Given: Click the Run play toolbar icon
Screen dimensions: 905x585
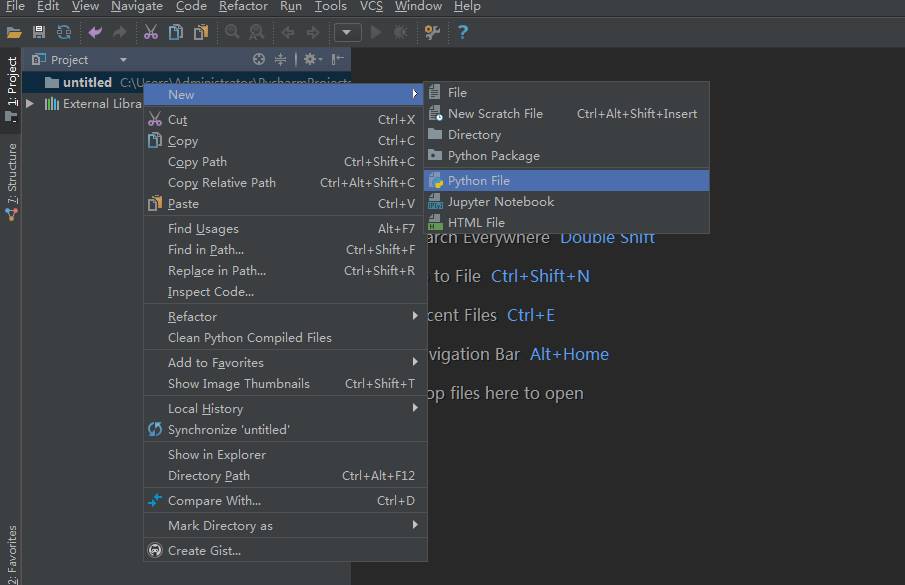Looking at the screenshot, I should [x=376, y=32].
